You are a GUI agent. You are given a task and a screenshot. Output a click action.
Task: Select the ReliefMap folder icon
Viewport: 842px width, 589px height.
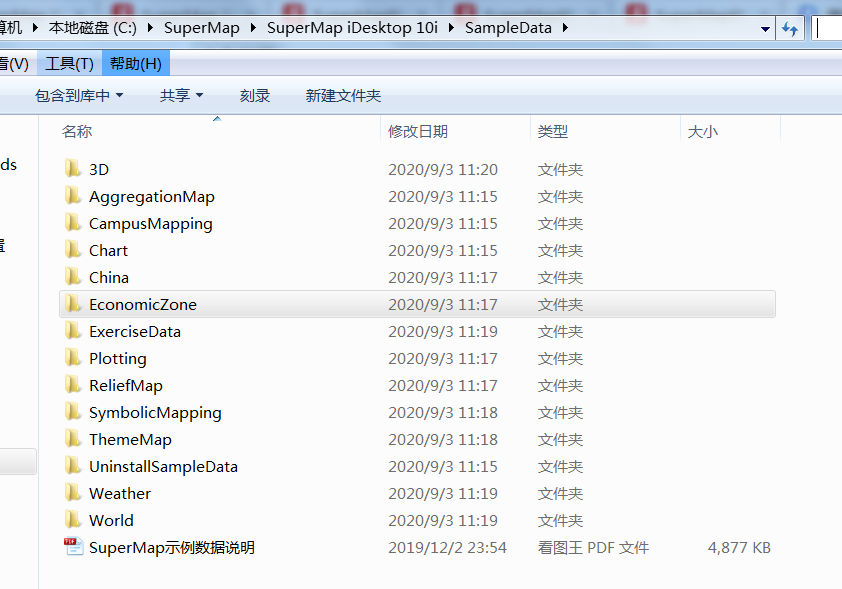[x=72, y=384]
